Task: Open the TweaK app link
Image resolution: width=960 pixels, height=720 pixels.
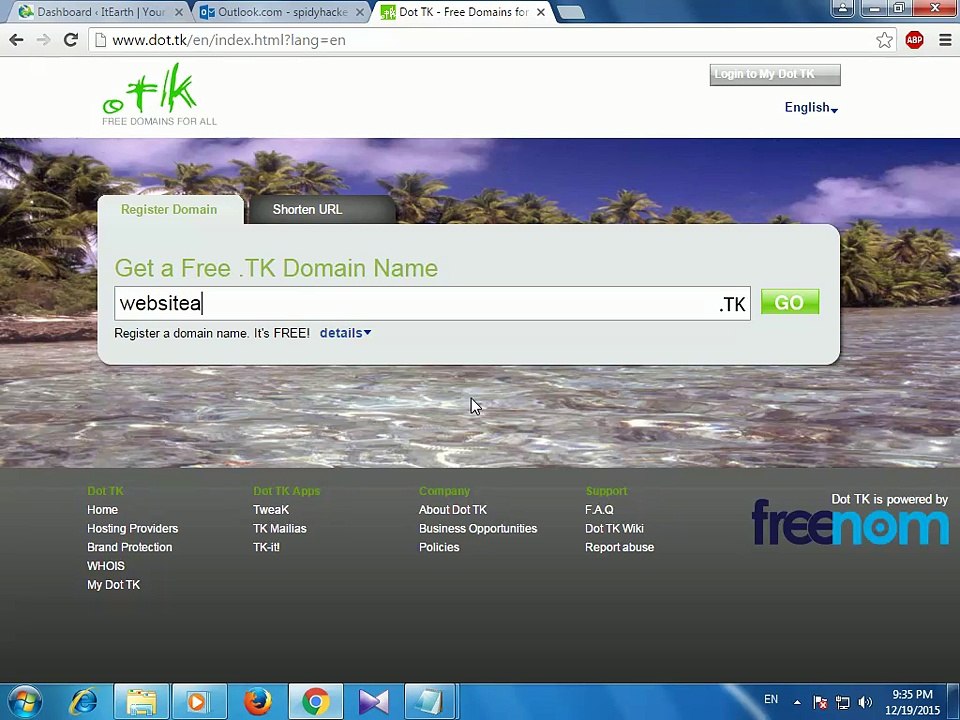Action: pyautogui.click(x=271, y=510)
